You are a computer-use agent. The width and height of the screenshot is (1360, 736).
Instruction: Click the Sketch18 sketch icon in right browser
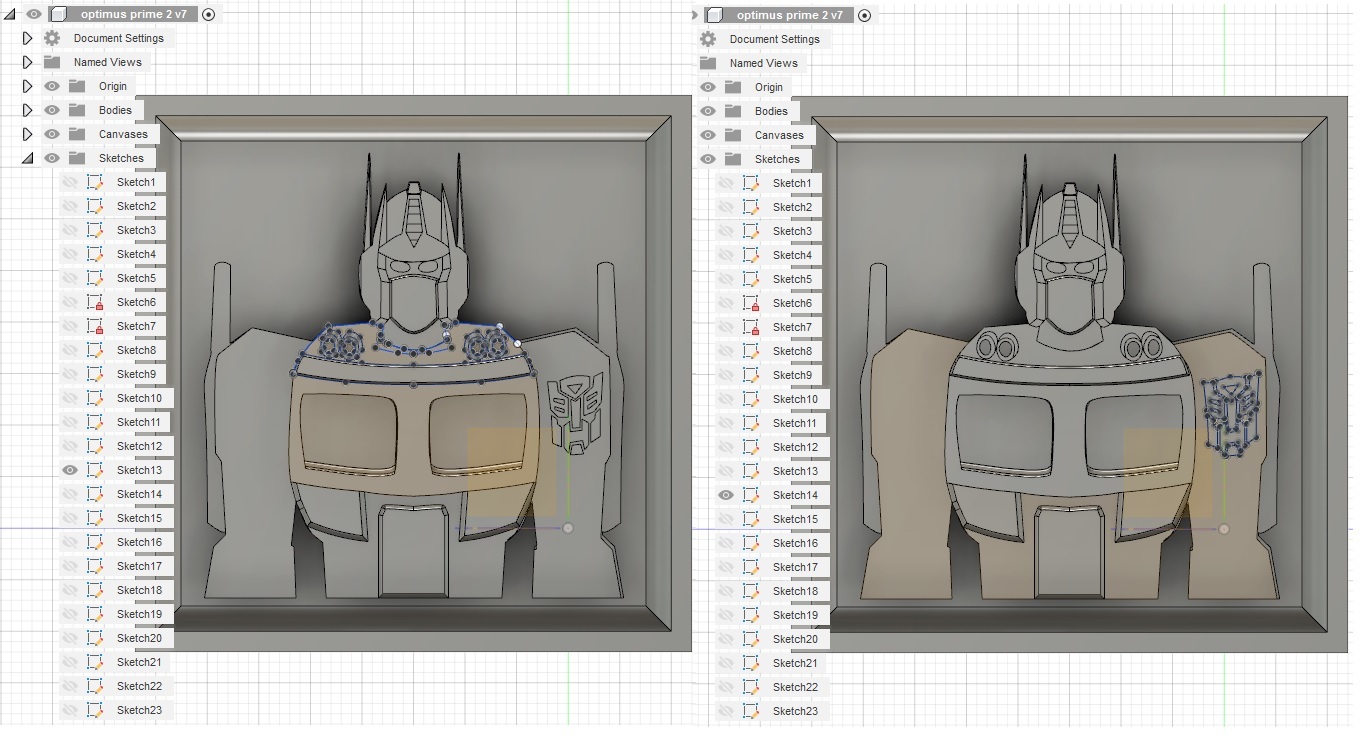click(751, 591)
